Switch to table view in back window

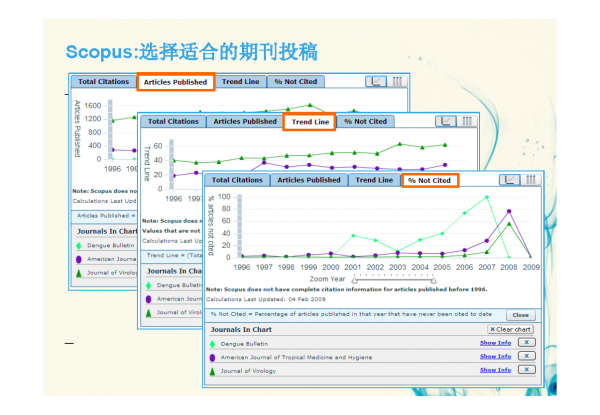(397, 81)
